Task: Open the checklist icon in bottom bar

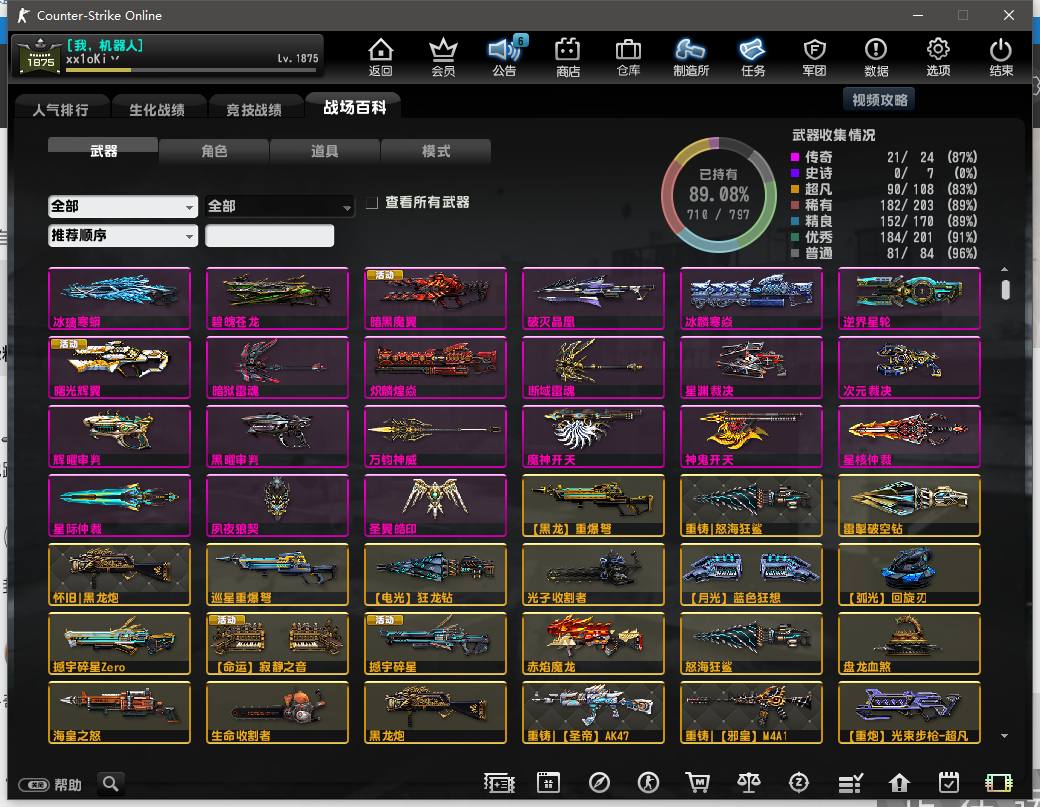Action: [x=850, y=783]
